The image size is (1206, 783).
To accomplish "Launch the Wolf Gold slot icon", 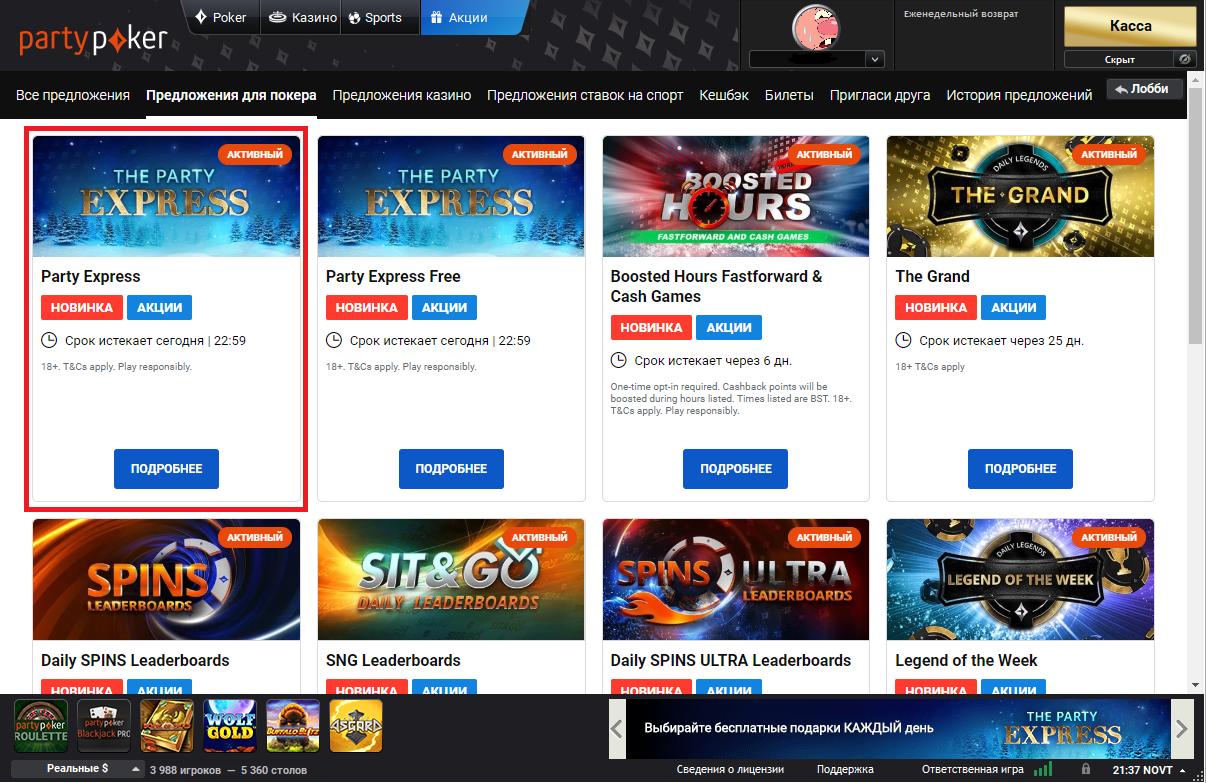I will 230,726.
